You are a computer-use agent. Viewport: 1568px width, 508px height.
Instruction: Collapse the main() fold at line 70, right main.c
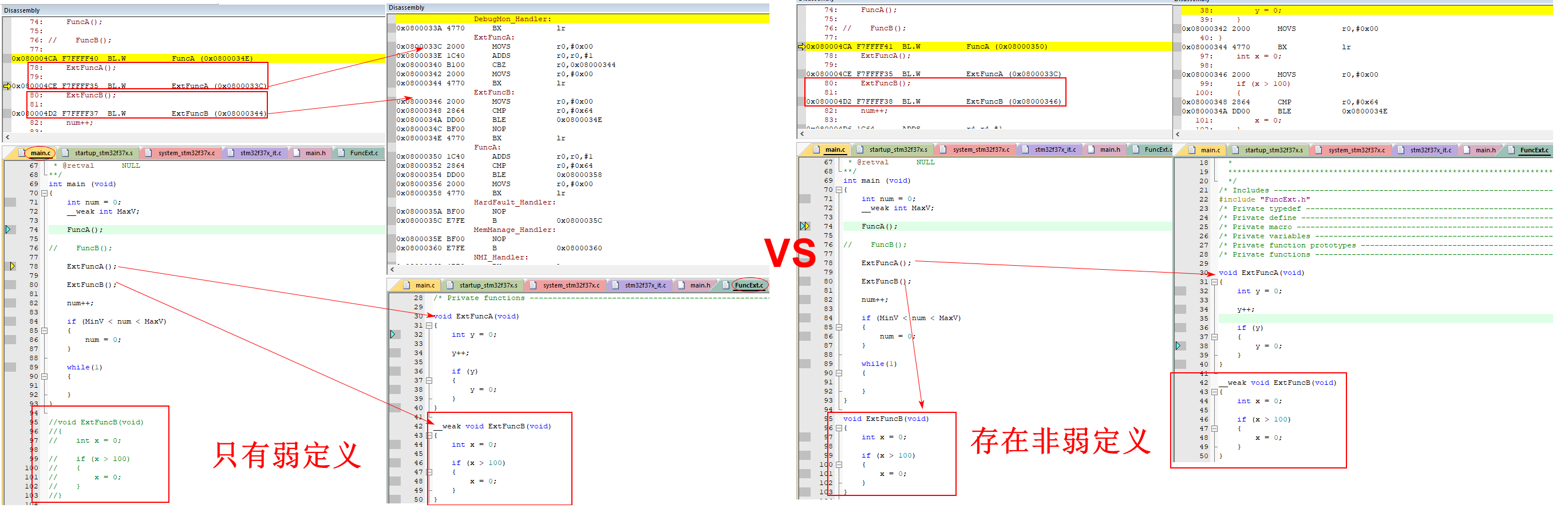coord(839,190)
